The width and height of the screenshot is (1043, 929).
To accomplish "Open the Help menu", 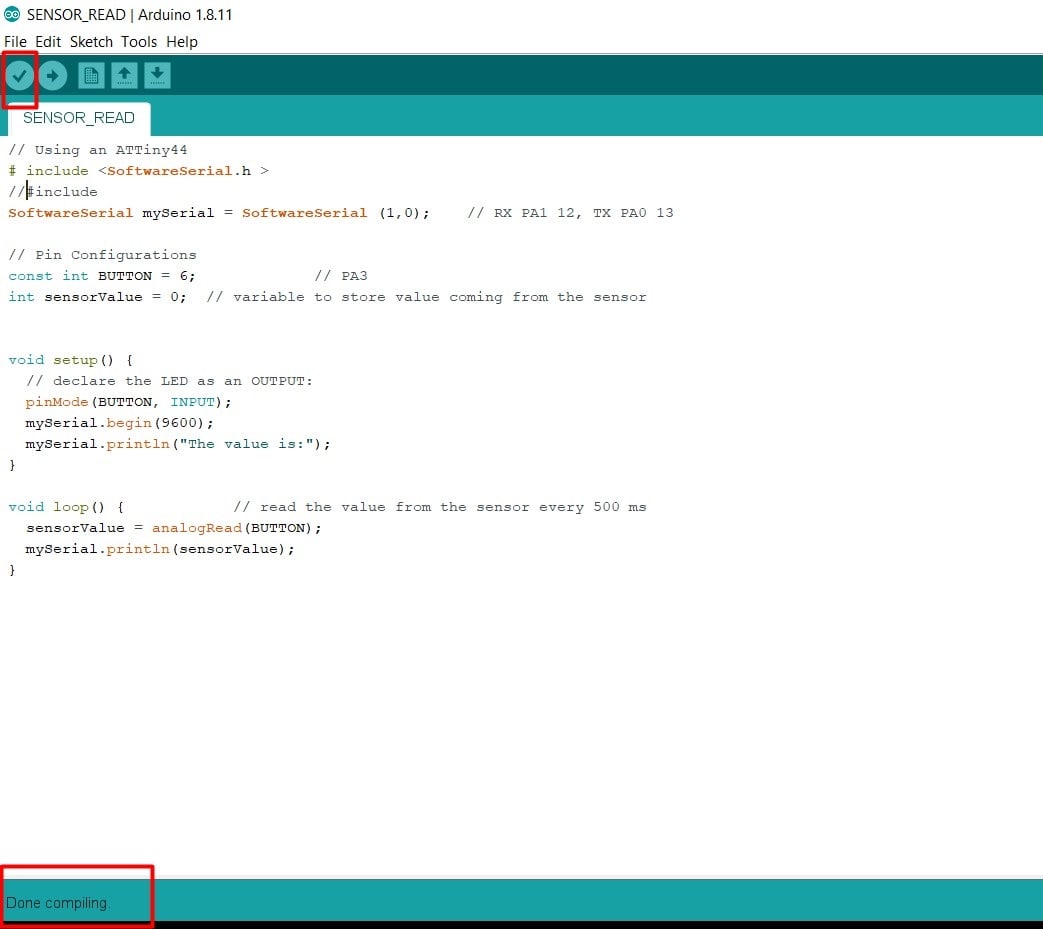I will click(182, 42).
